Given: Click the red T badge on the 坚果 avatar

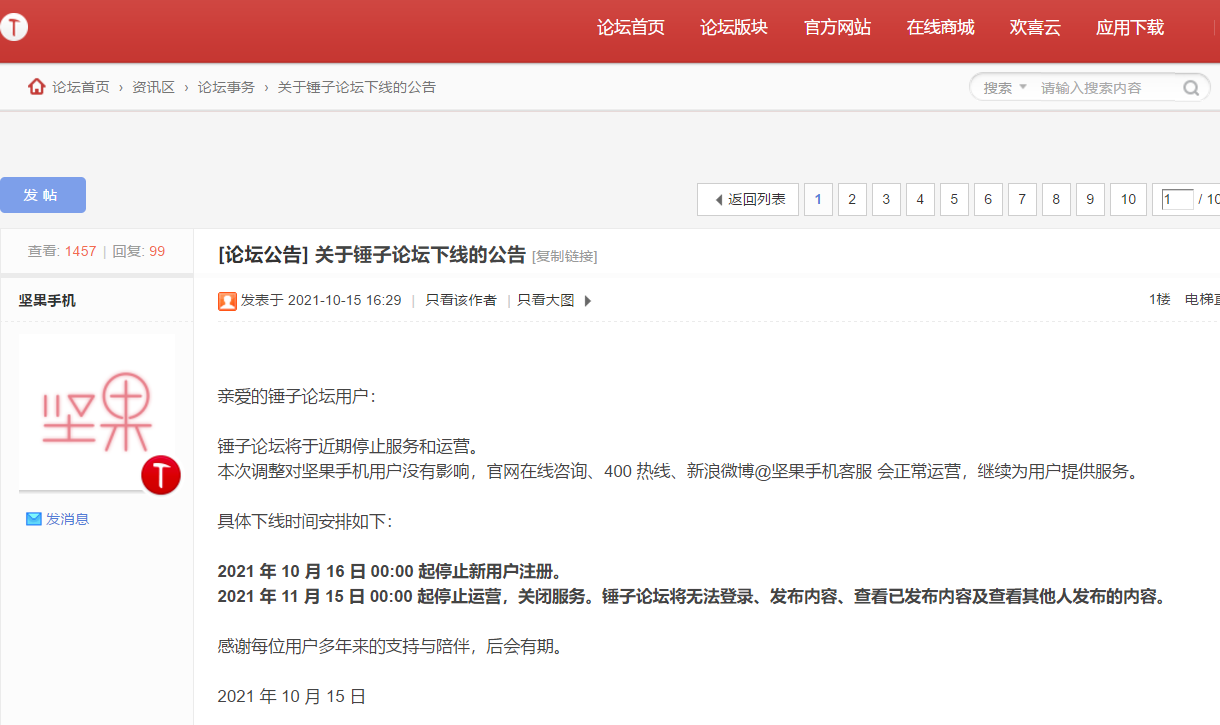Looking at the screenshot, I should click(160, 477).
